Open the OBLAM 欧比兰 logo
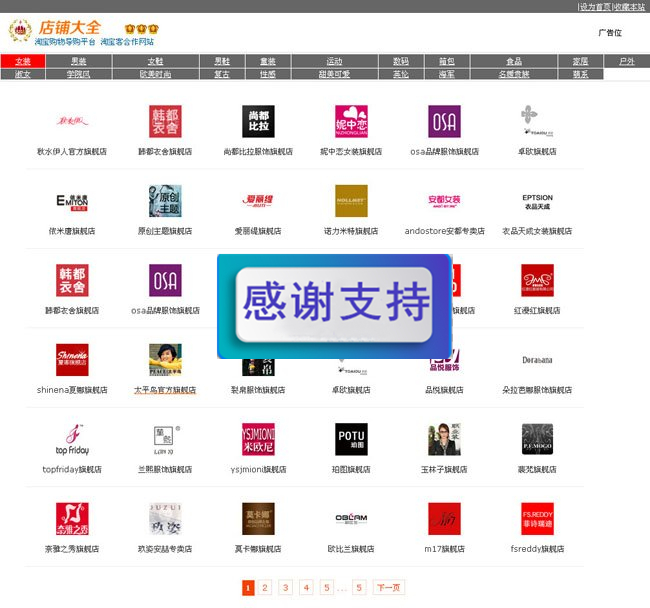This screenshot has height=608, width=650. click(x=351, y=519)
